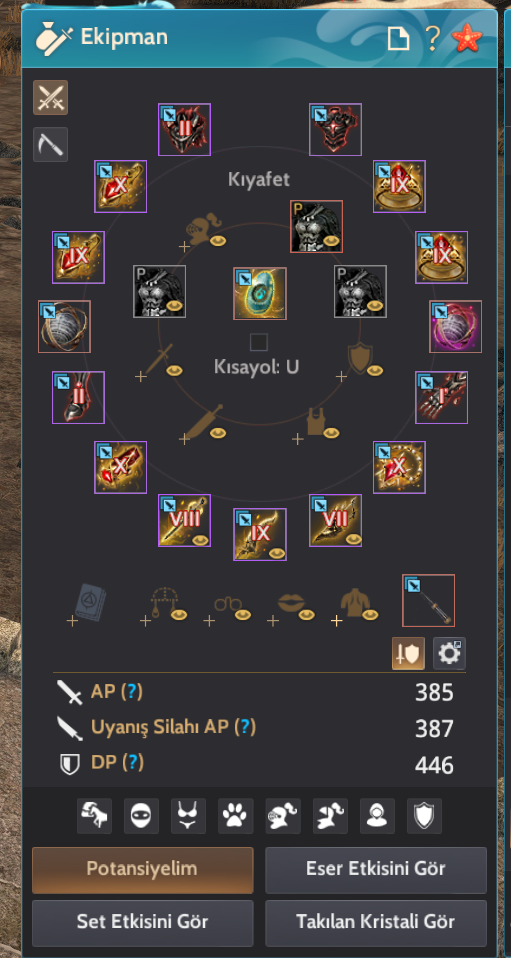Viewport: 511px width, 958px height.
Task: Click the Set Etkisini Gör button
Action: [x=142, y=923]
